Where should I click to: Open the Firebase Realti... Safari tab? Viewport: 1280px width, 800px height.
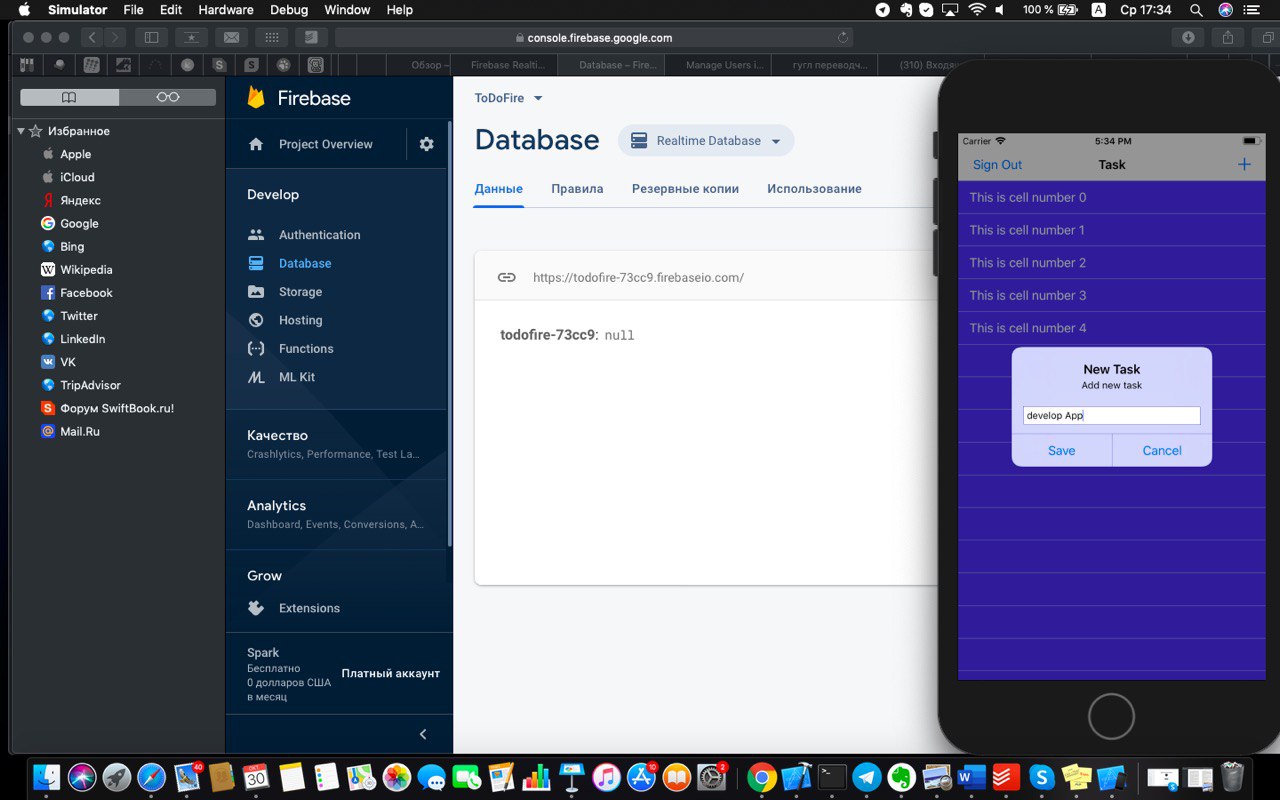pyautogui.click(x=507, y=65)
